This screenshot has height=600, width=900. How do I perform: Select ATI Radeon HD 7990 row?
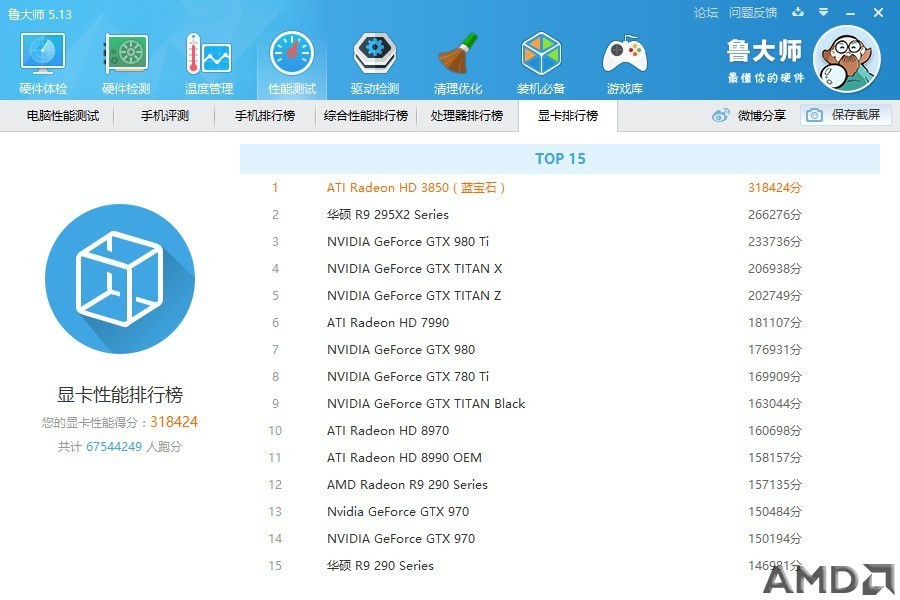[560, 323]
